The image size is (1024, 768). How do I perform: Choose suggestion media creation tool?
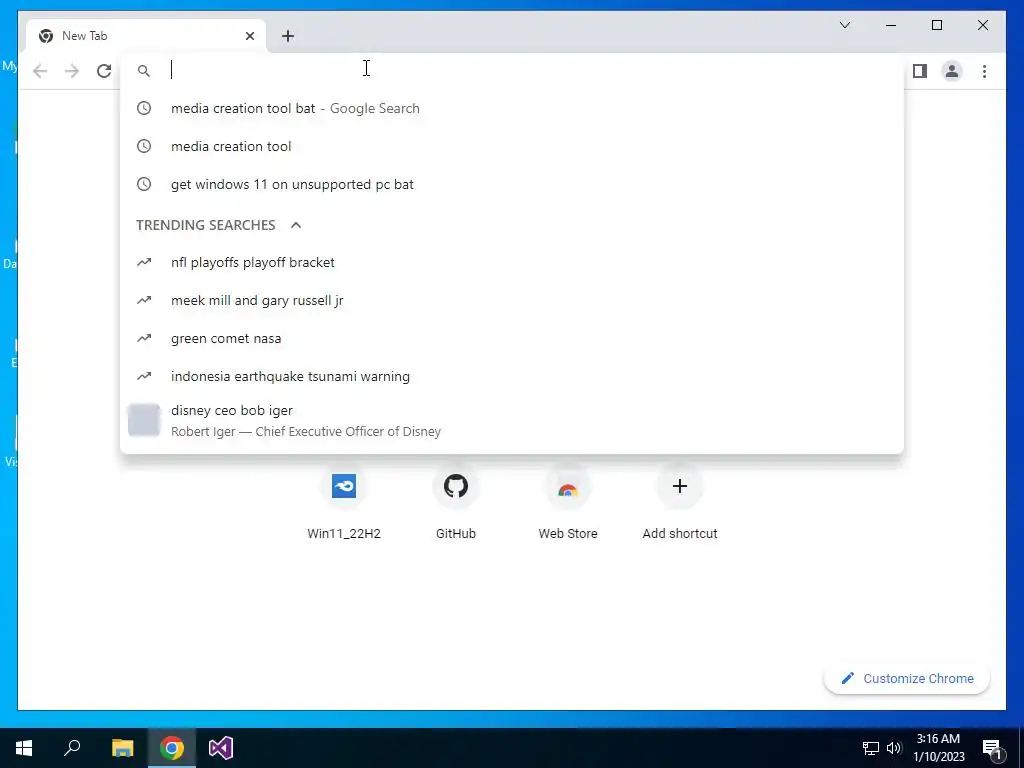click(x=512, y=146)
